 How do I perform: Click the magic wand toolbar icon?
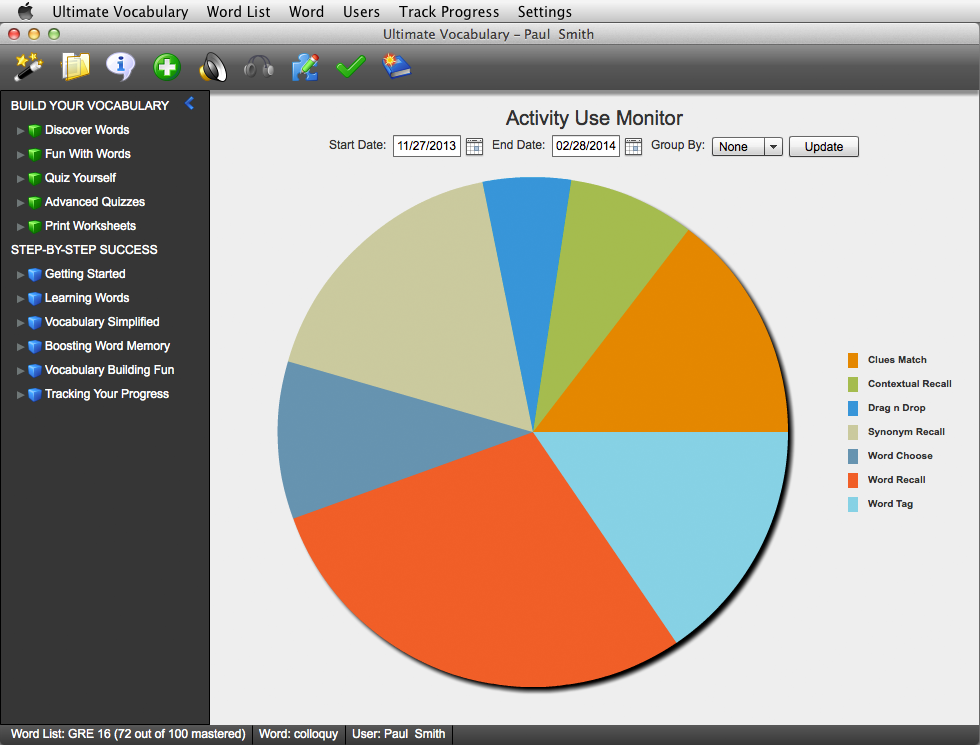pyautogui.click(x=28, y=67)
